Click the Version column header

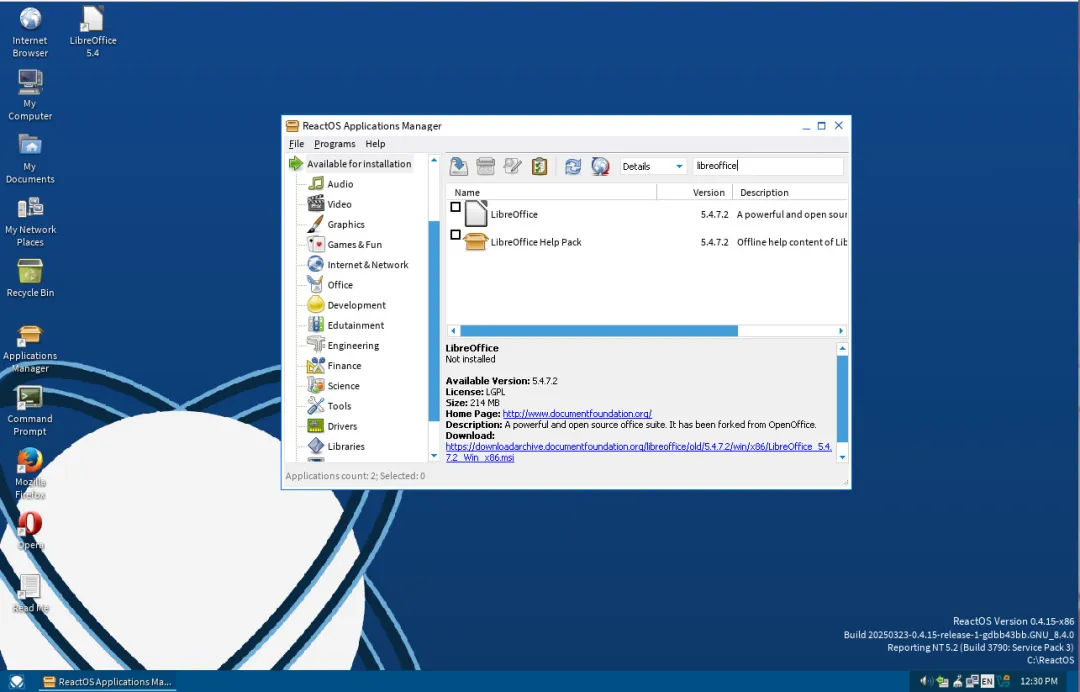click(x=694, y=193)
